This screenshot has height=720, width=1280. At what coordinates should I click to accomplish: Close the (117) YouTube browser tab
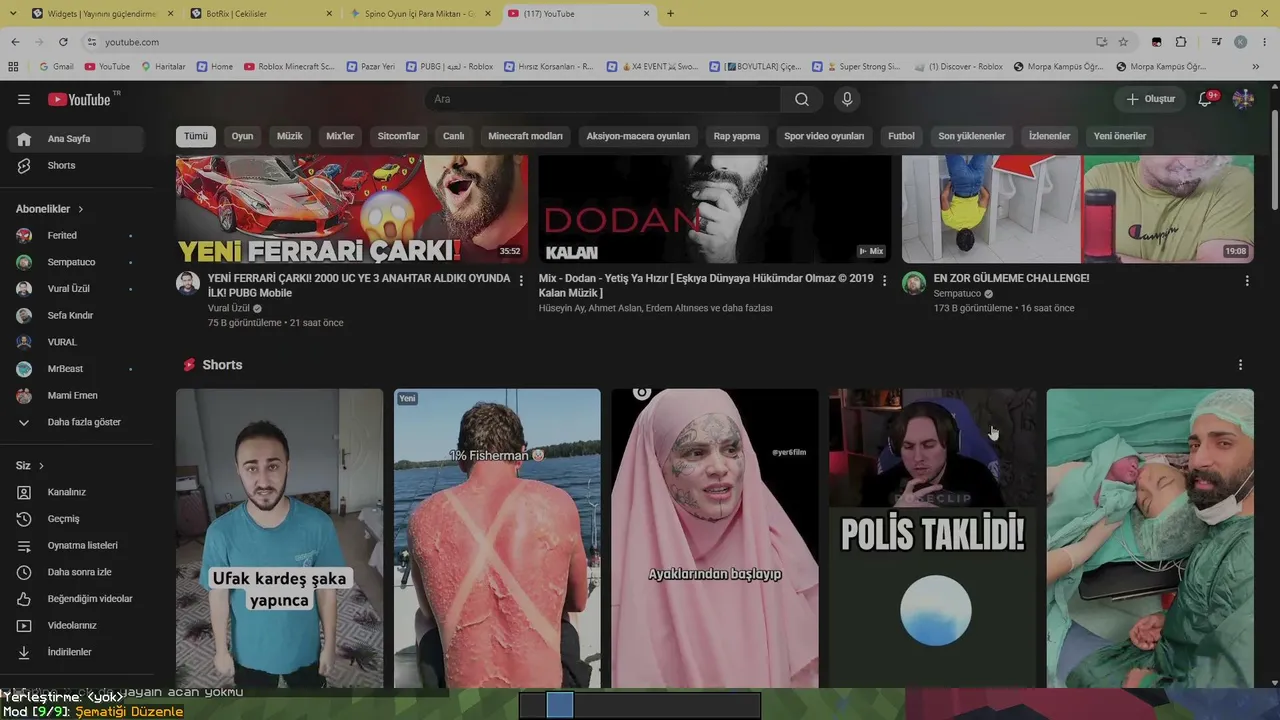click(647, 14)
